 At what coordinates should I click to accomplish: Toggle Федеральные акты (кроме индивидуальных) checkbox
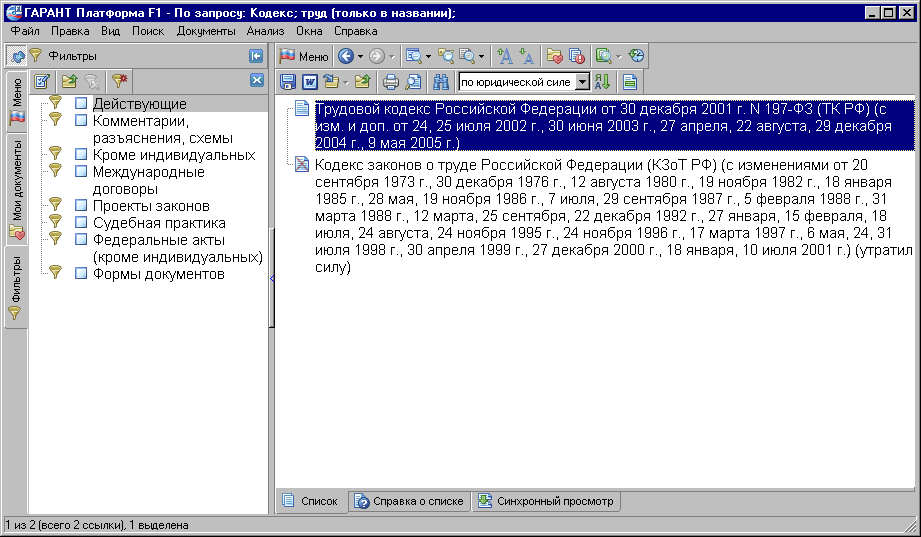[x=81, y=240]
